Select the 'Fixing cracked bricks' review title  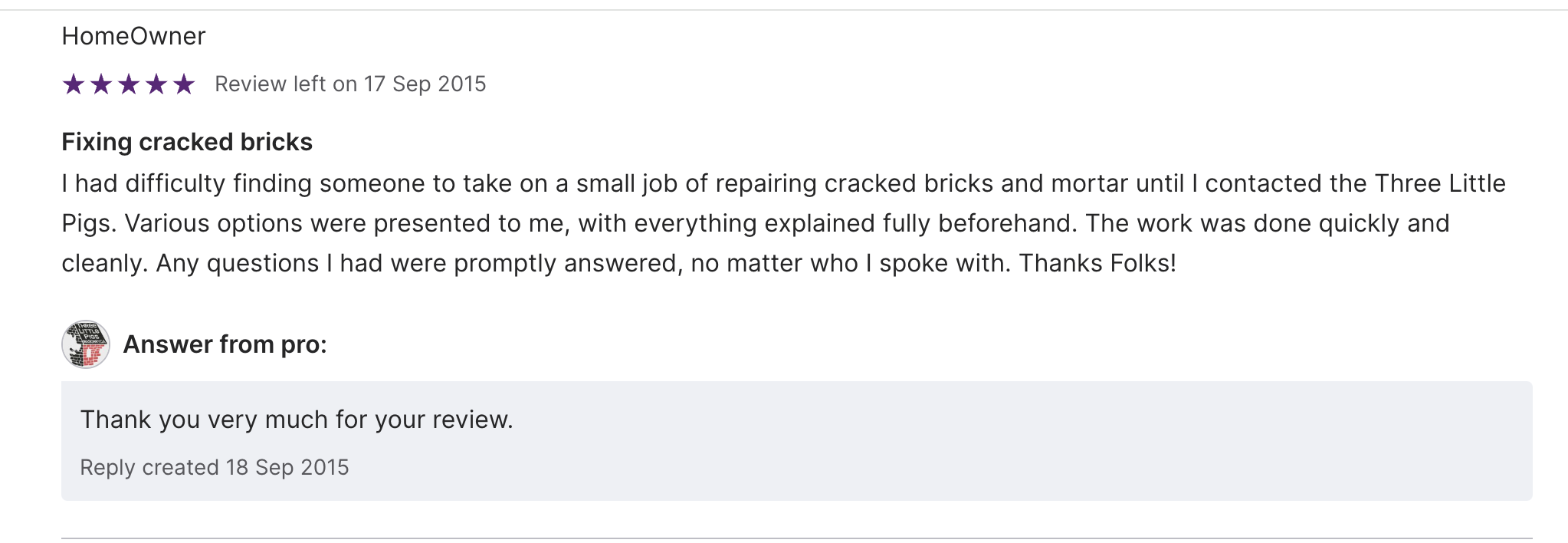tap(187, 142)
